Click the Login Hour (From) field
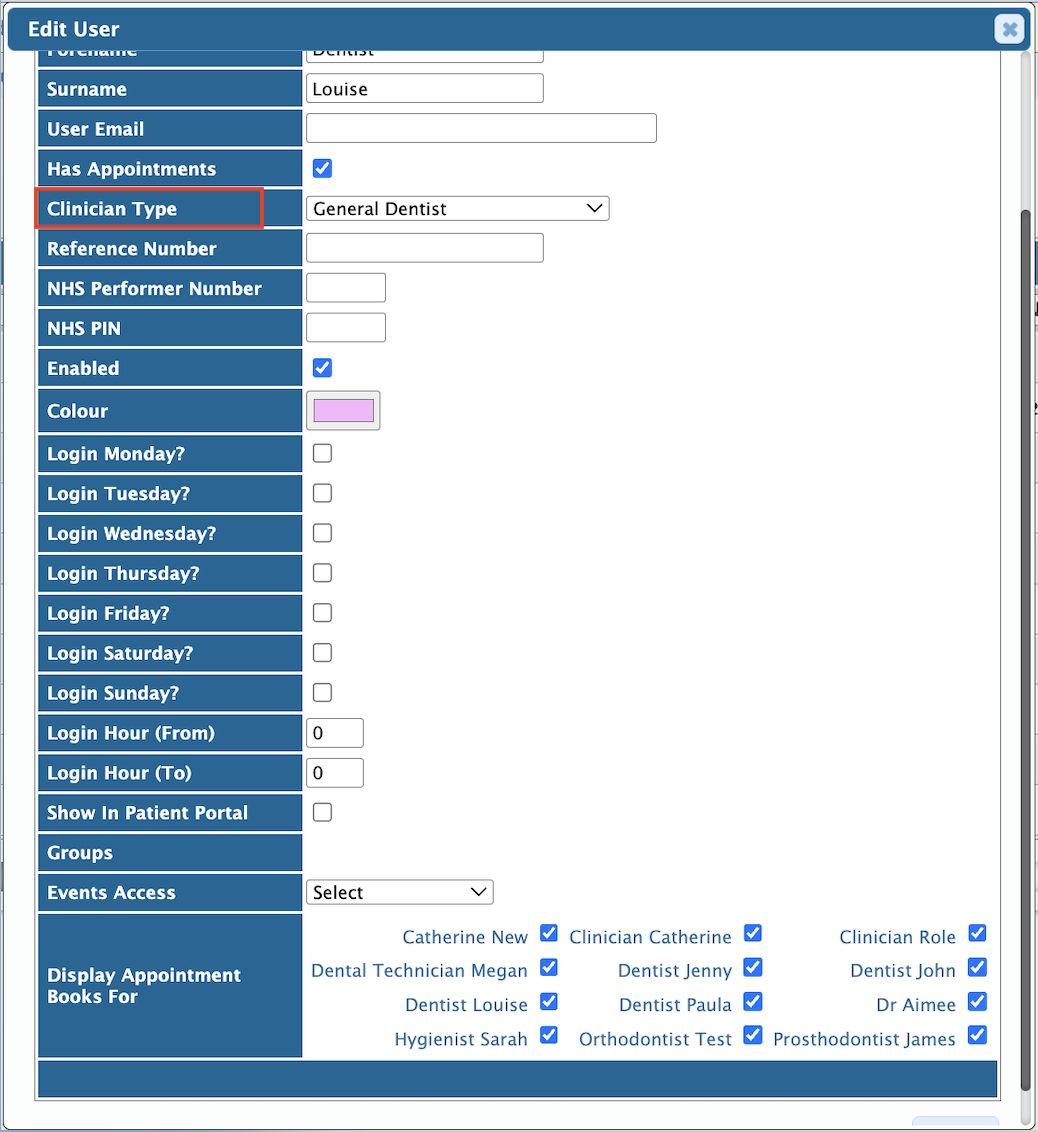Image resolution: width=1038 pixels, height=1132 pixels. 335,733
